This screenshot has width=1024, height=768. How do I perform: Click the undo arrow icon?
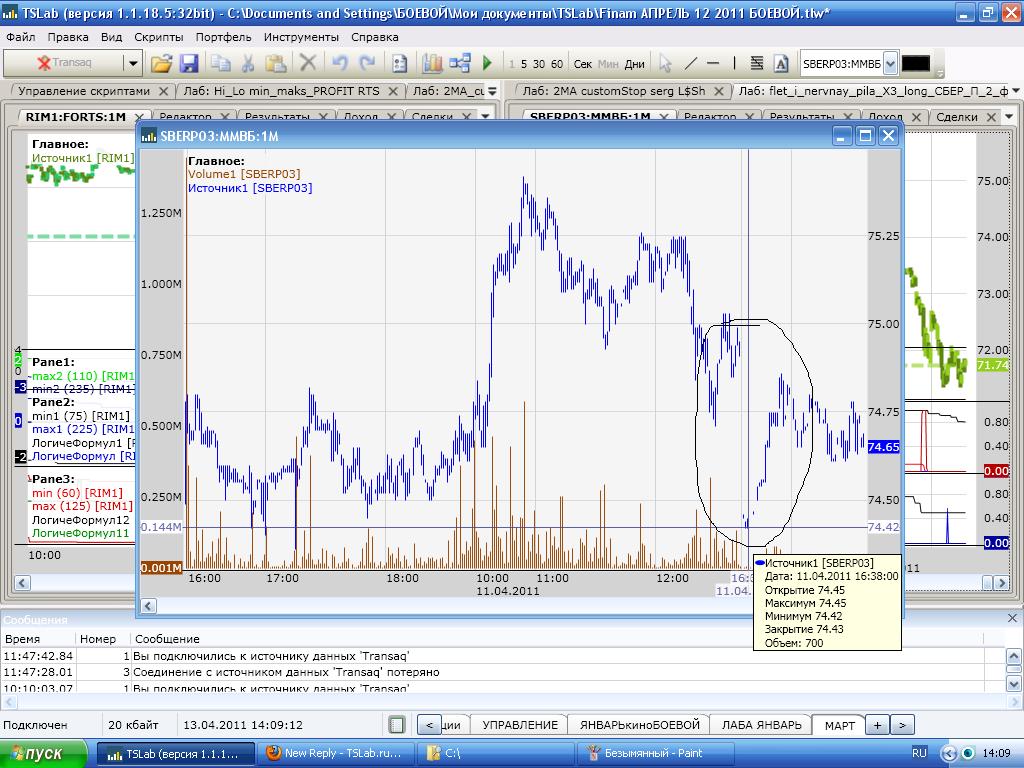pyautogui.click(x=339, y=63)
